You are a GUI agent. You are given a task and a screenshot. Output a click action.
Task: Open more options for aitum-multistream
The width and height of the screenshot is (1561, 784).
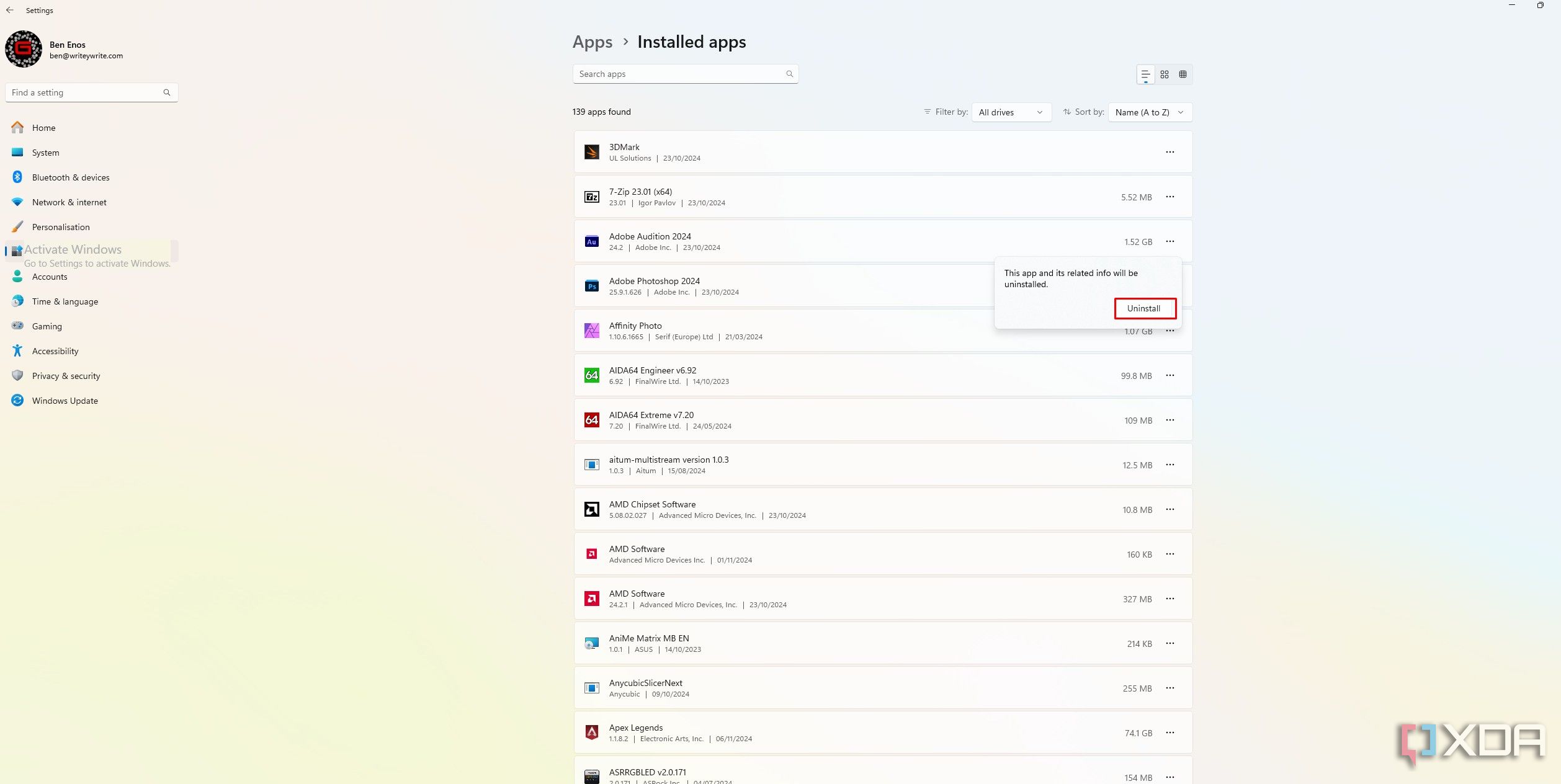tap(1170, 465)
